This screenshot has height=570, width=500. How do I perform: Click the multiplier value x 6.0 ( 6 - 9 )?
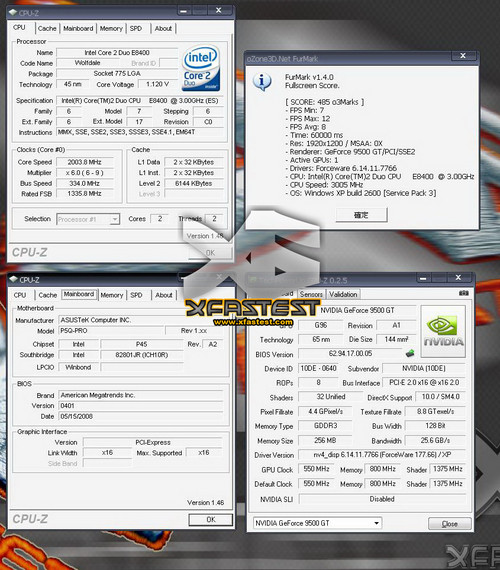tap(85, 173)
